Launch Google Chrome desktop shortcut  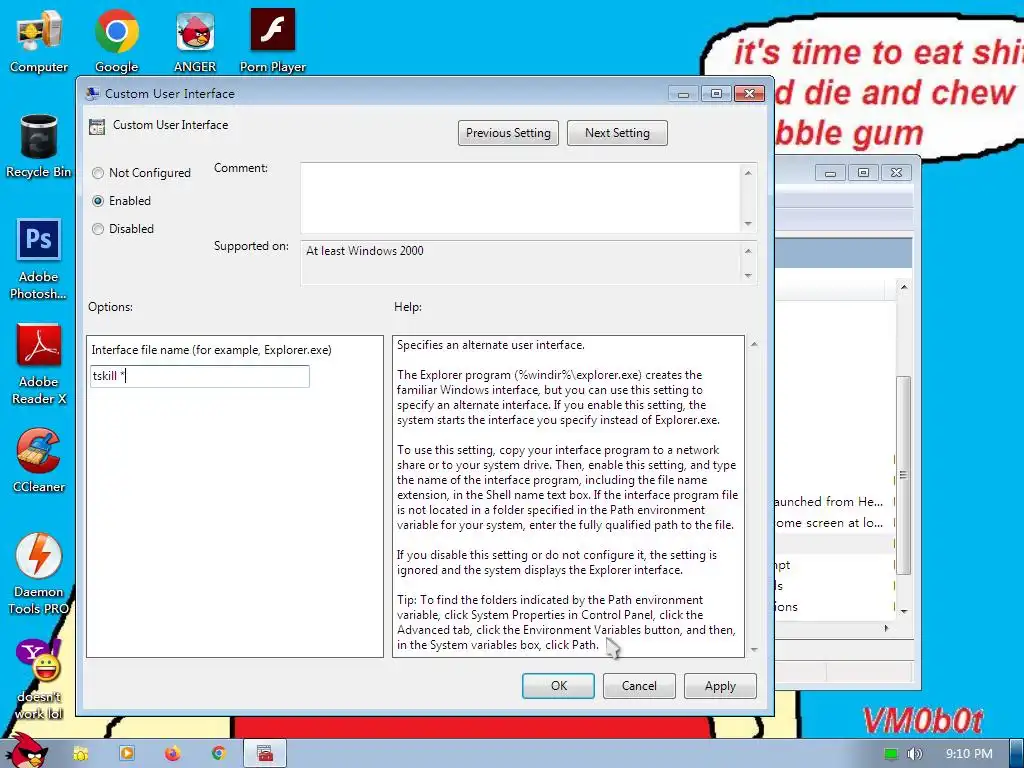[x=116, y=40]
